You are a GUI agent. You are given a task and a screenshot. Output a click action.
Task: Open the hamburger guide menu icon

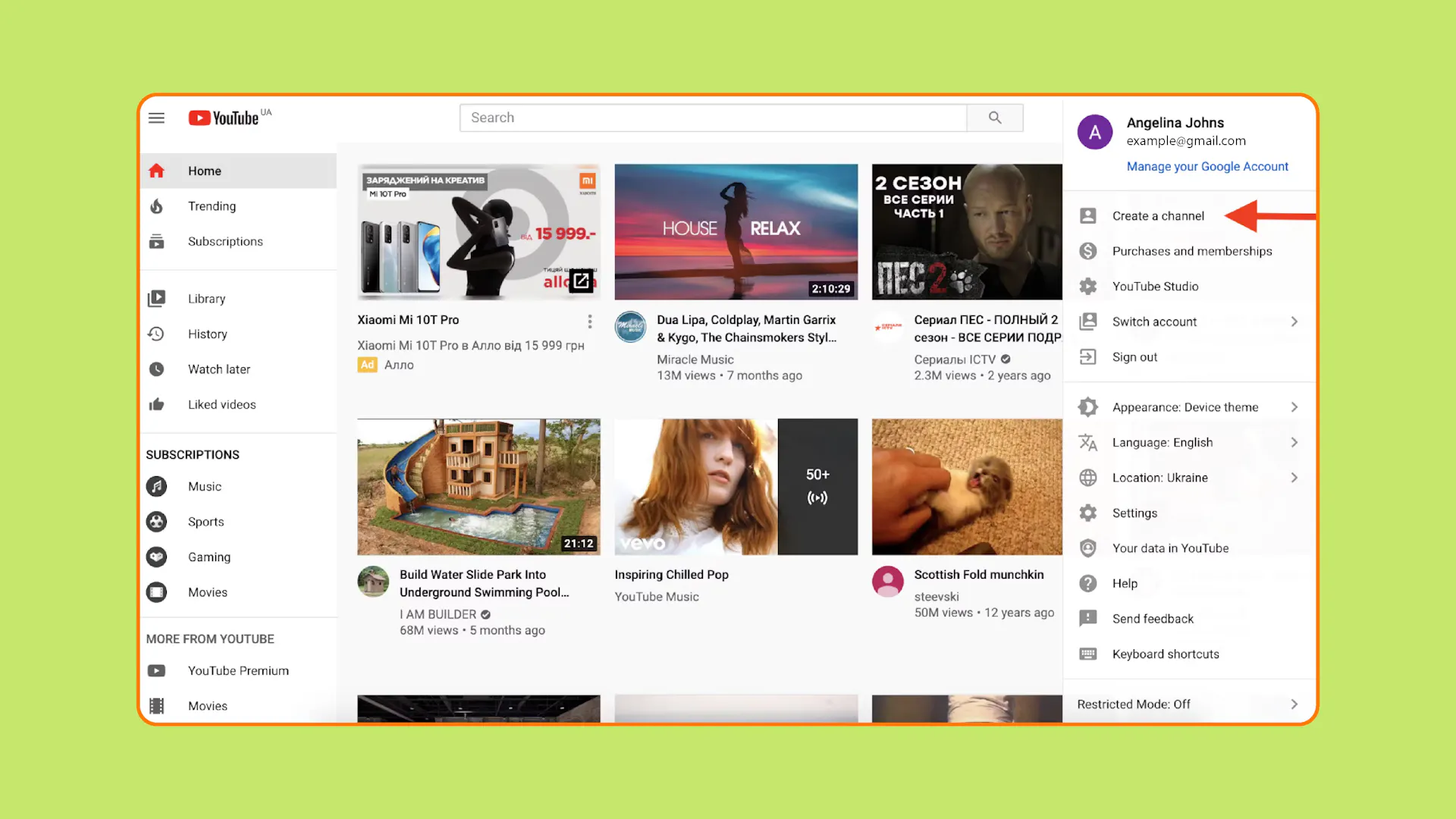click(156, 118)
